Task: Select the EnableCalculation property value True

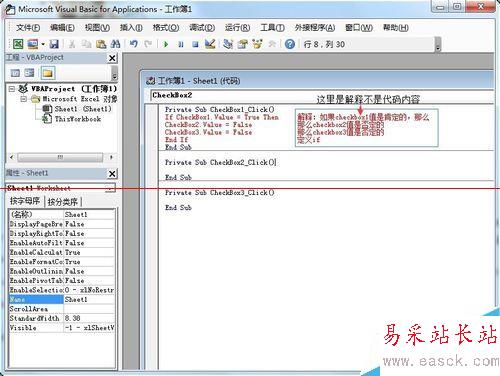Action: tap(89, 252)
